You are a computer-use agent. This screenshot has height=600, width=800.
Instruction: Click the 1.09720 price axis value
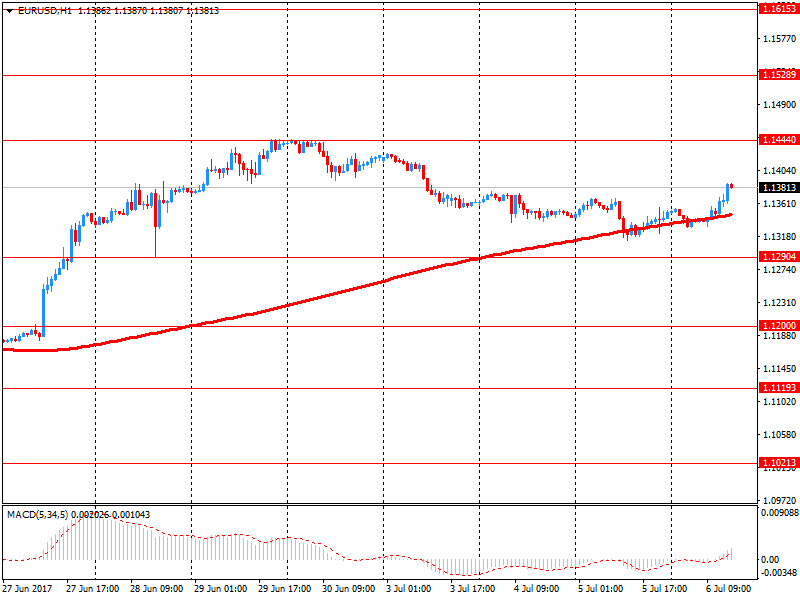779,500
